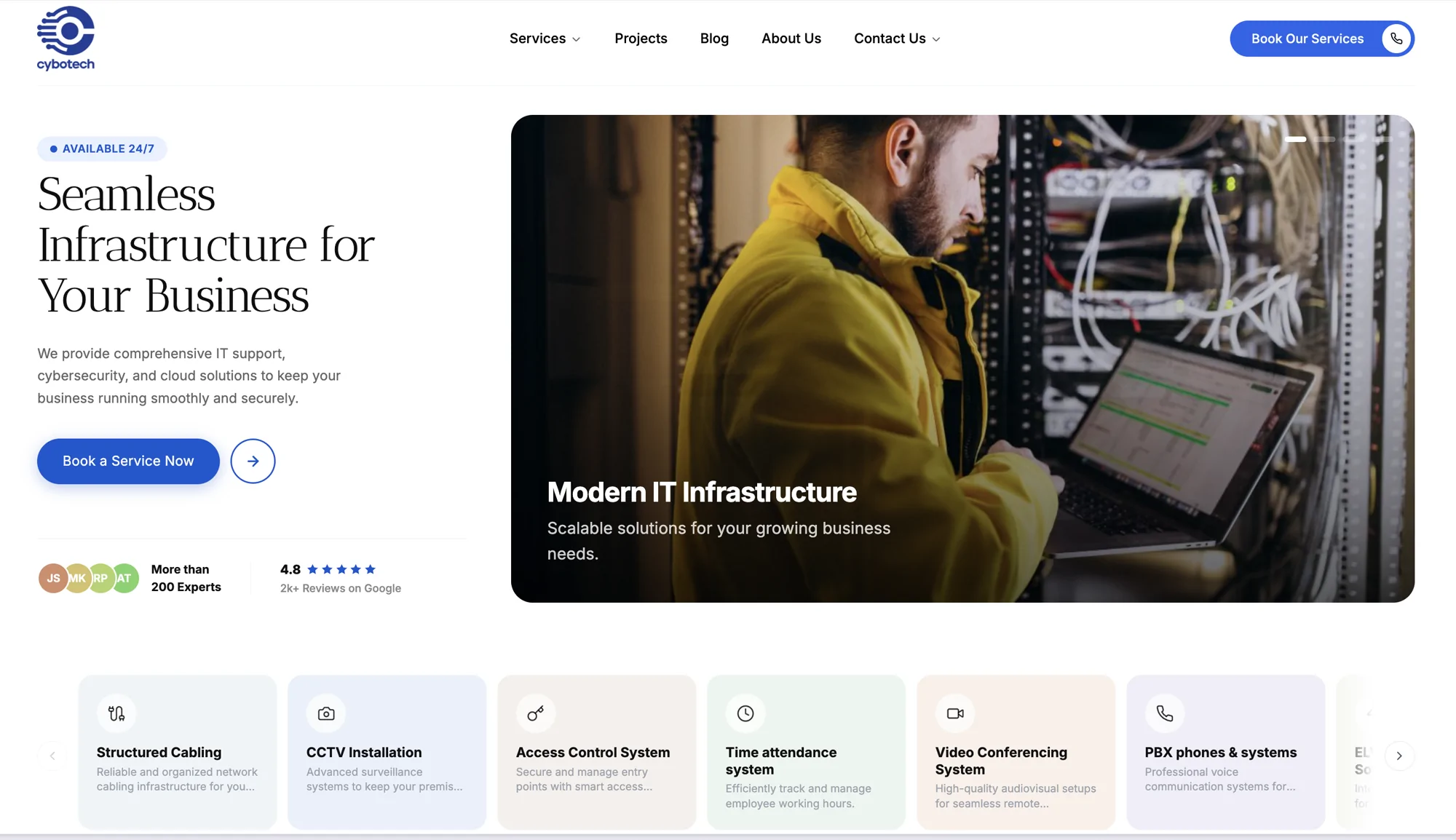Click 2k+ Reviews on Google text

point(341,588)
